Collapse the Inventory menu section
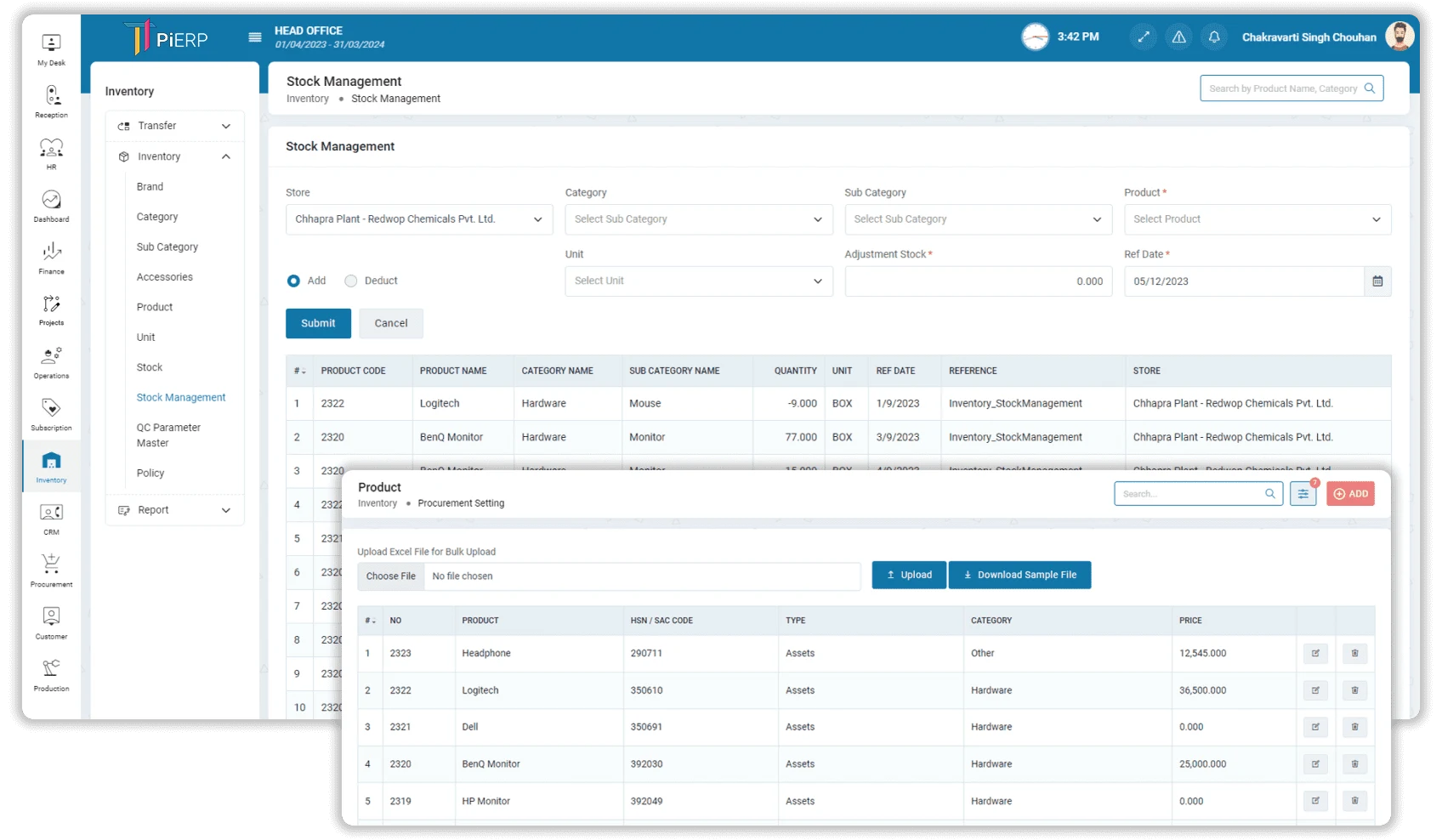 point(174,156)
